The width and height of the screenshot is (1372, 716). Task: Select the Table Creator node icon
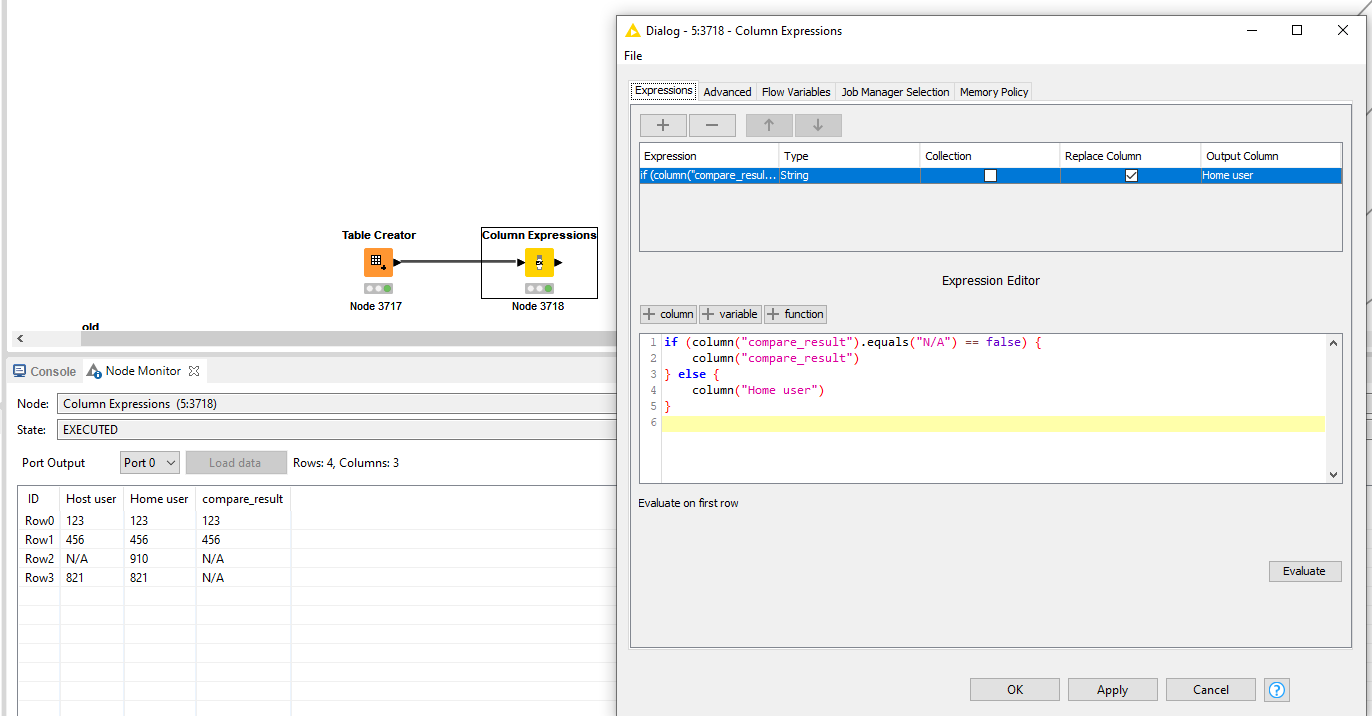pyautogui.click(x=378, y=262)
